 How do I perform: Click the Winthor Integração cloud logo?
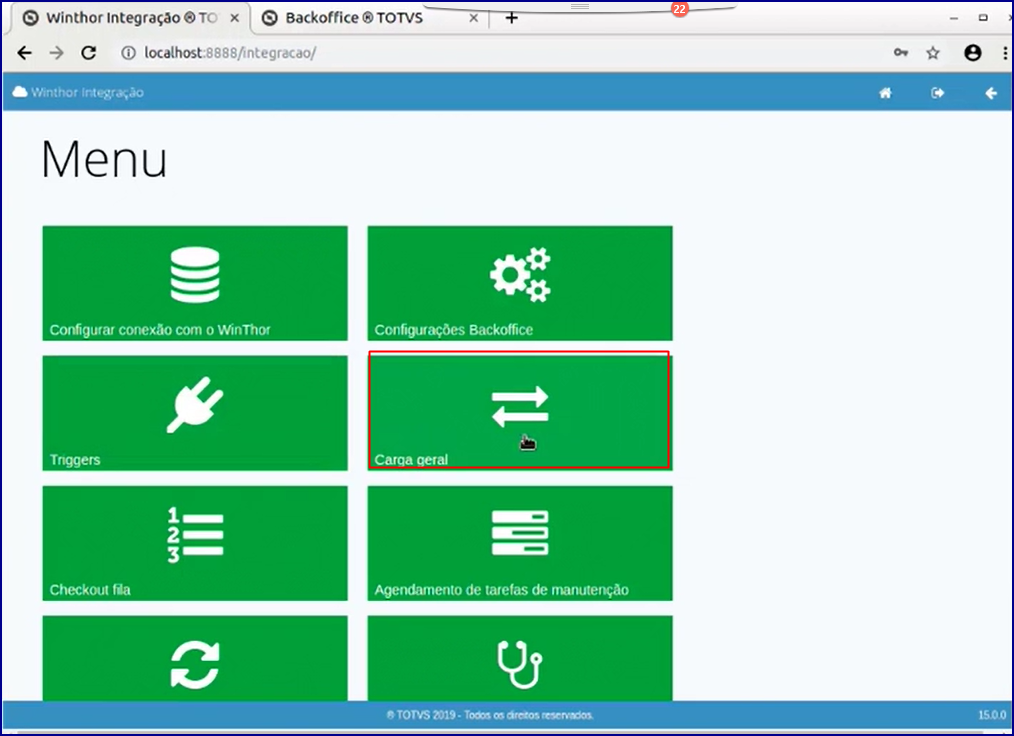coord(78,92)
